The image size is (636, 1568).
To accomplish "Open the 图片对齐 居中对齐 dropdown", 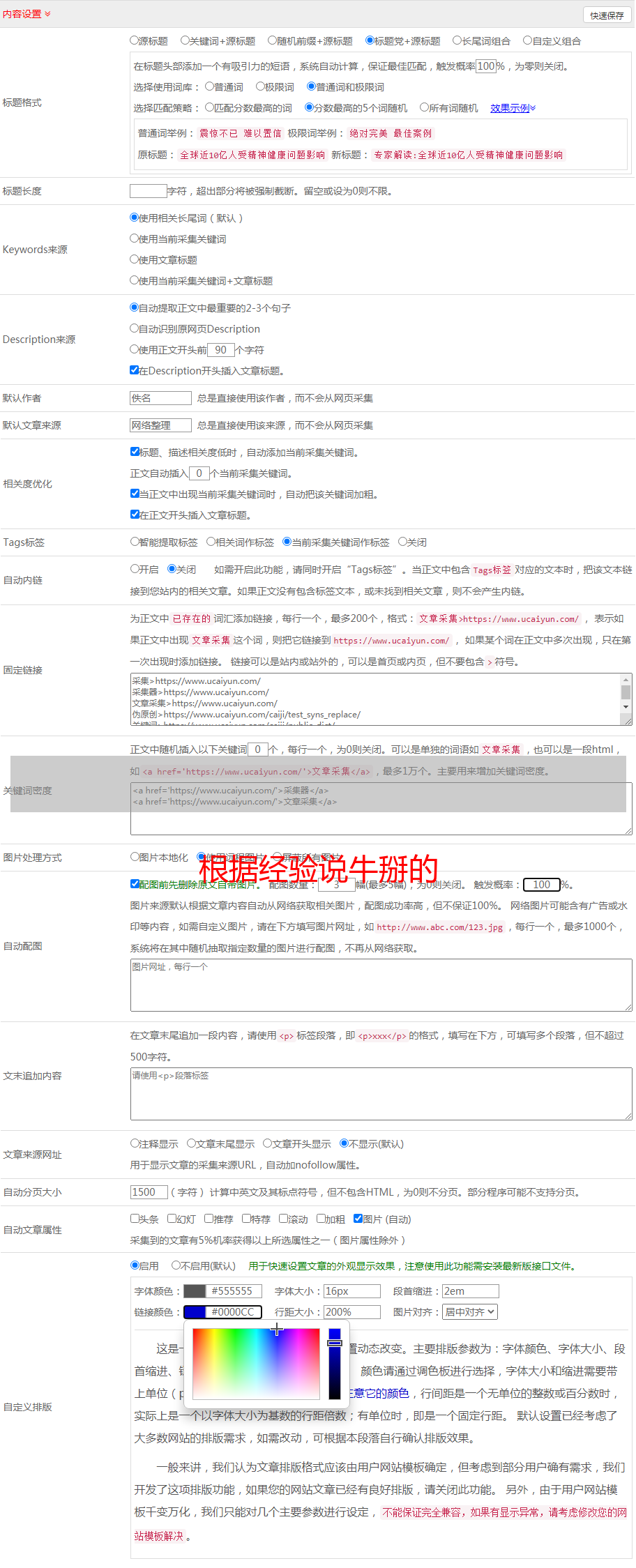I will coord(471,1312).
